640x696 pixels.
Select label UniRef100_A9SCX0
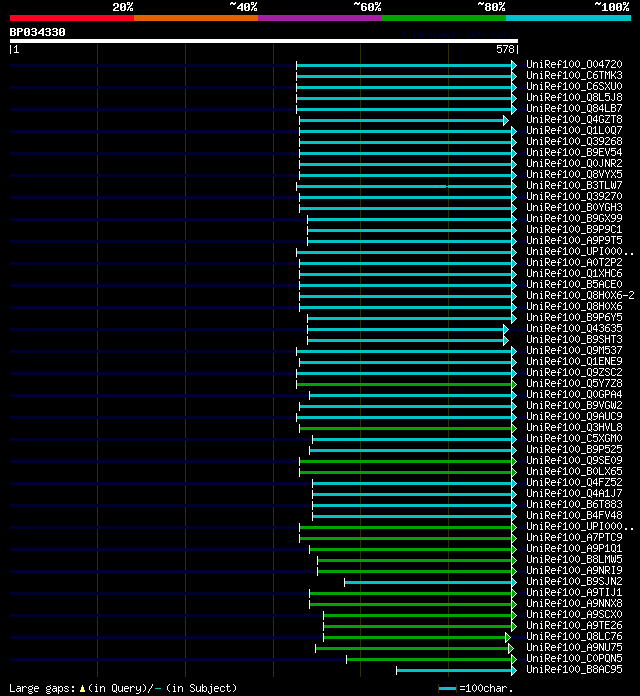(574, 614)
